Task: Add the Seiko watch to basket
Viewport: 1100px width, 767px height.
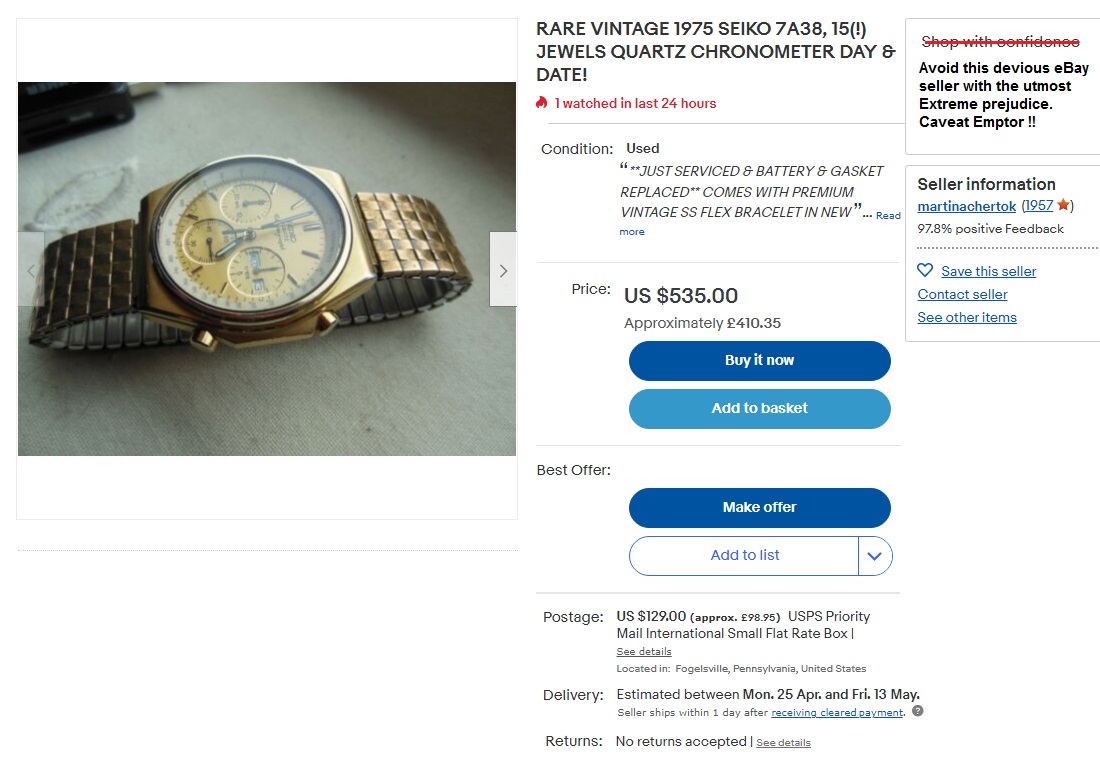Action: (x=759, y=408)
